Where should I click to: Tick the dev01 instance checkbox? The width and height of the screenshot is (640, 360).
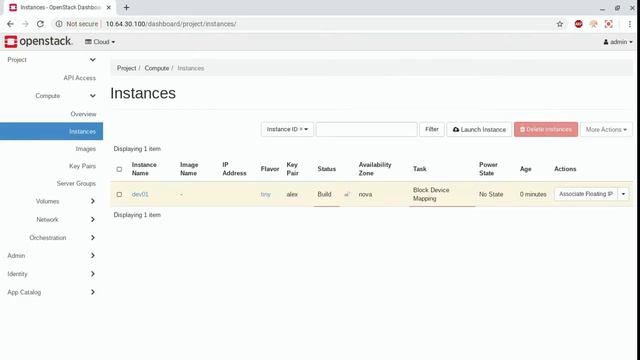(119, 194)
